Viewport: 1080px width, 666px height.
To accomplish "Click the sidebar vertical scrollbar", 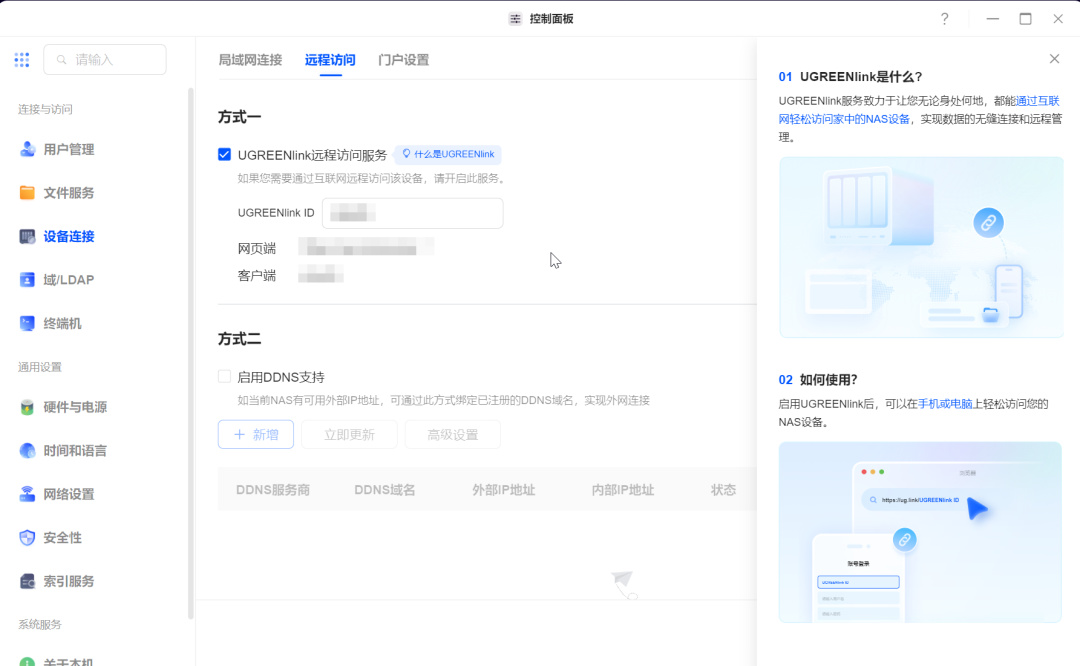I will click(x=190, y=353).
